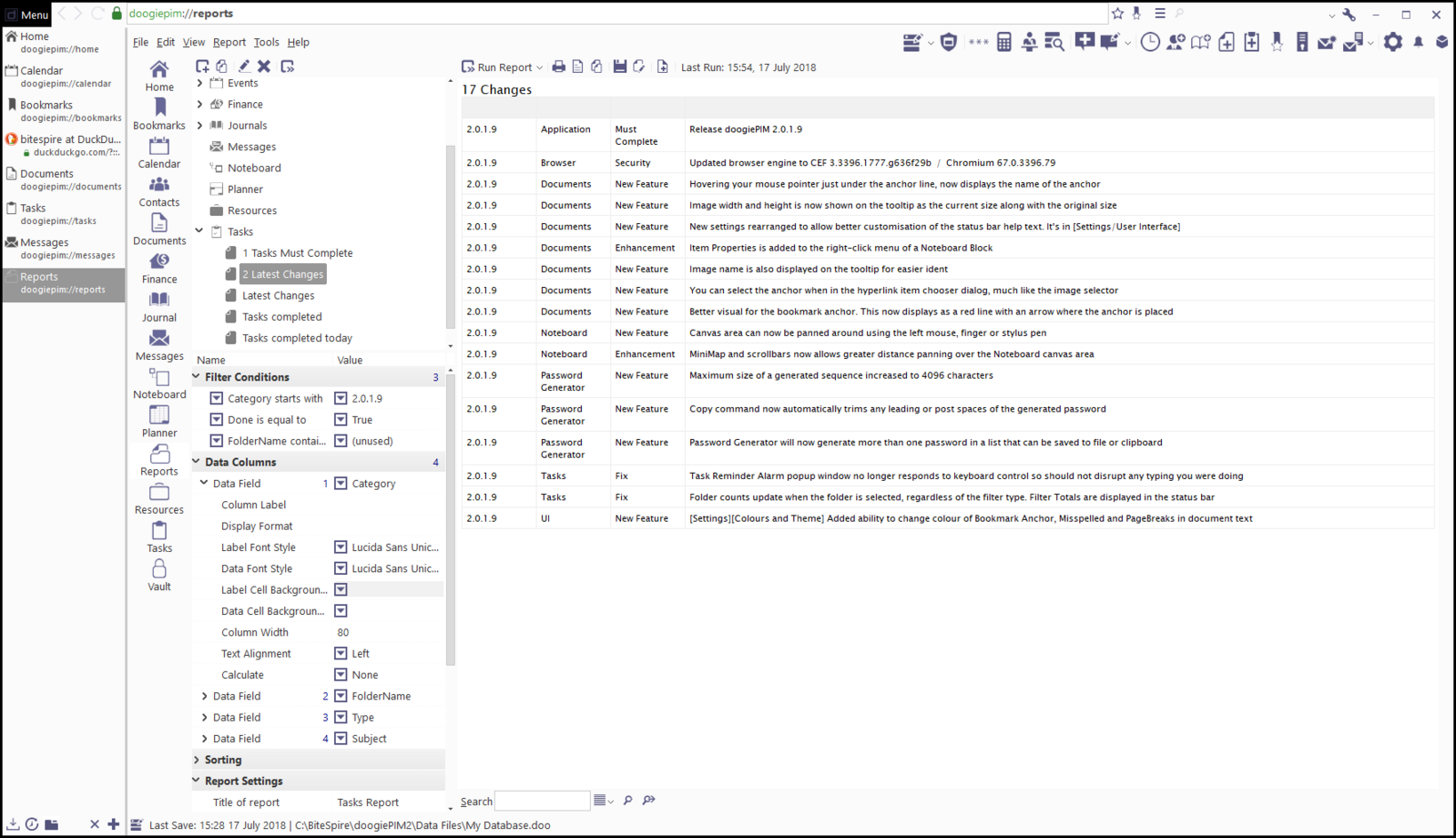The image size is (1456, 838).
Task: Click the Run Report button
Action: [496, 67]
